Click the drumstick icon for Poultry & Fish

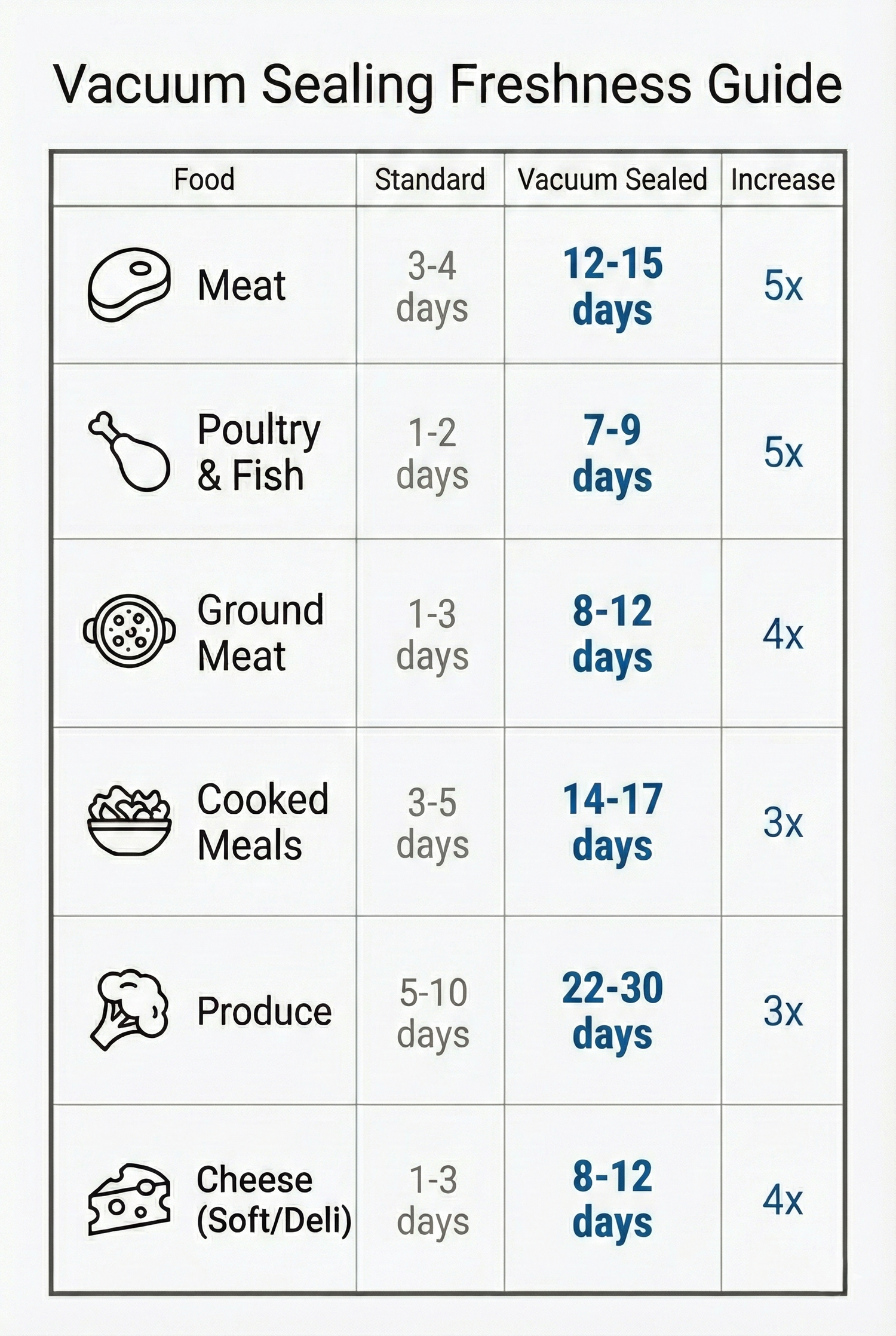pyautogui.click(x=129, y=451)
